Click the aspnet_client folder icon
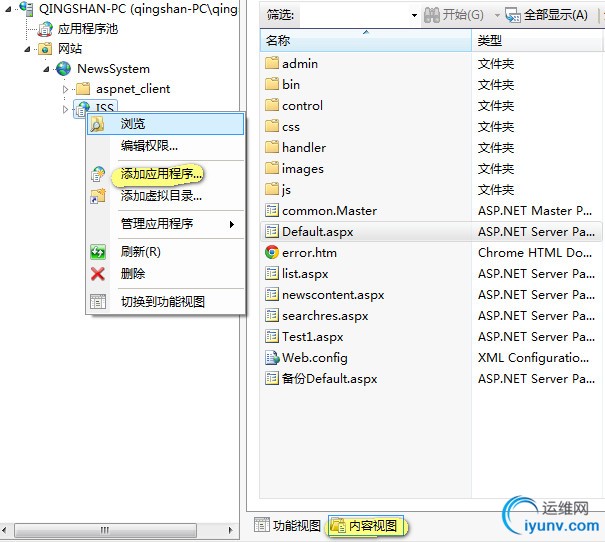605x542 pixels. point(83,89)
